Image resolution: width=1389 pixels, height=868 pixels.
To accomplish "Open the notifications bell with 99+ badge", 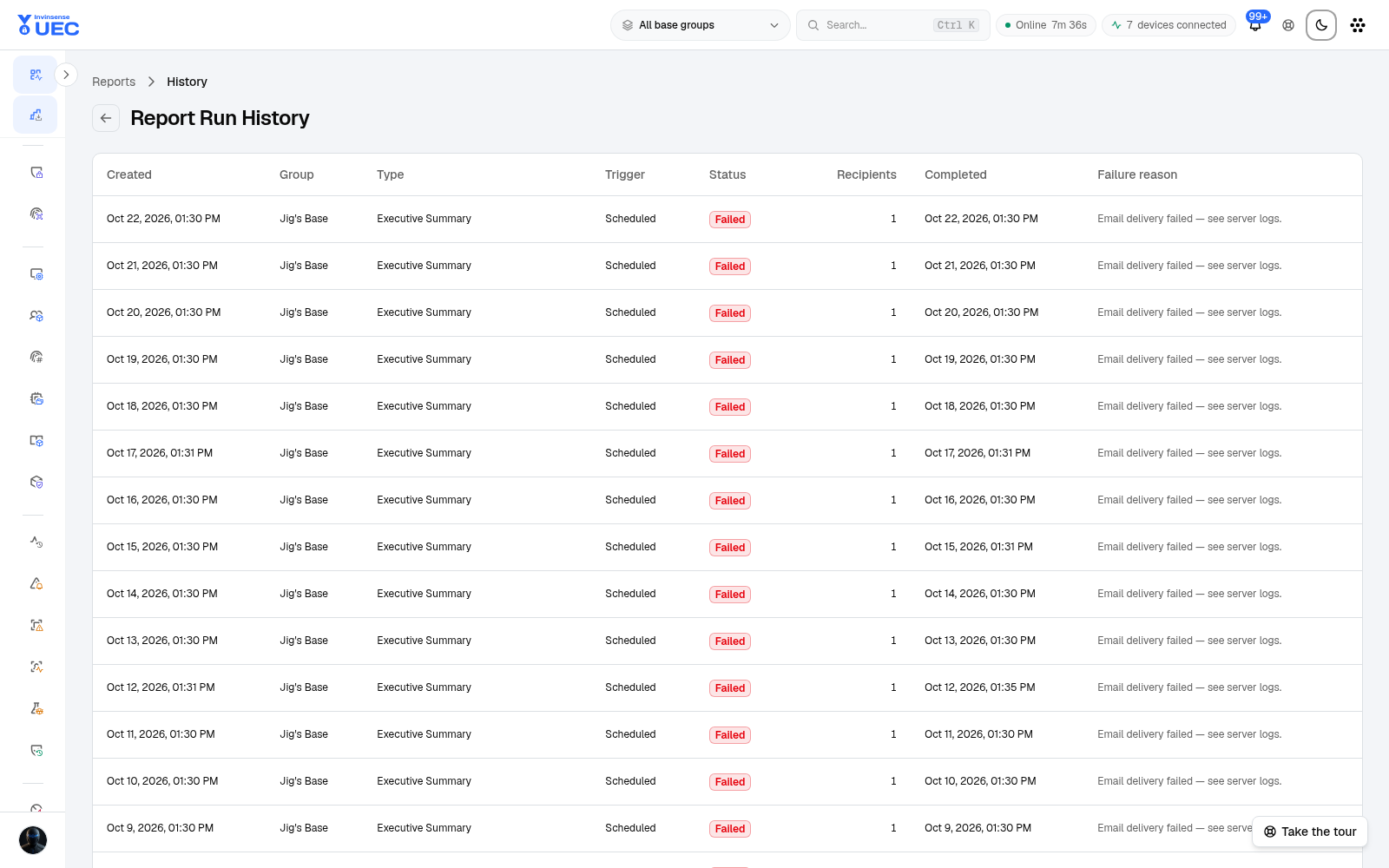I will (1255, 24).
